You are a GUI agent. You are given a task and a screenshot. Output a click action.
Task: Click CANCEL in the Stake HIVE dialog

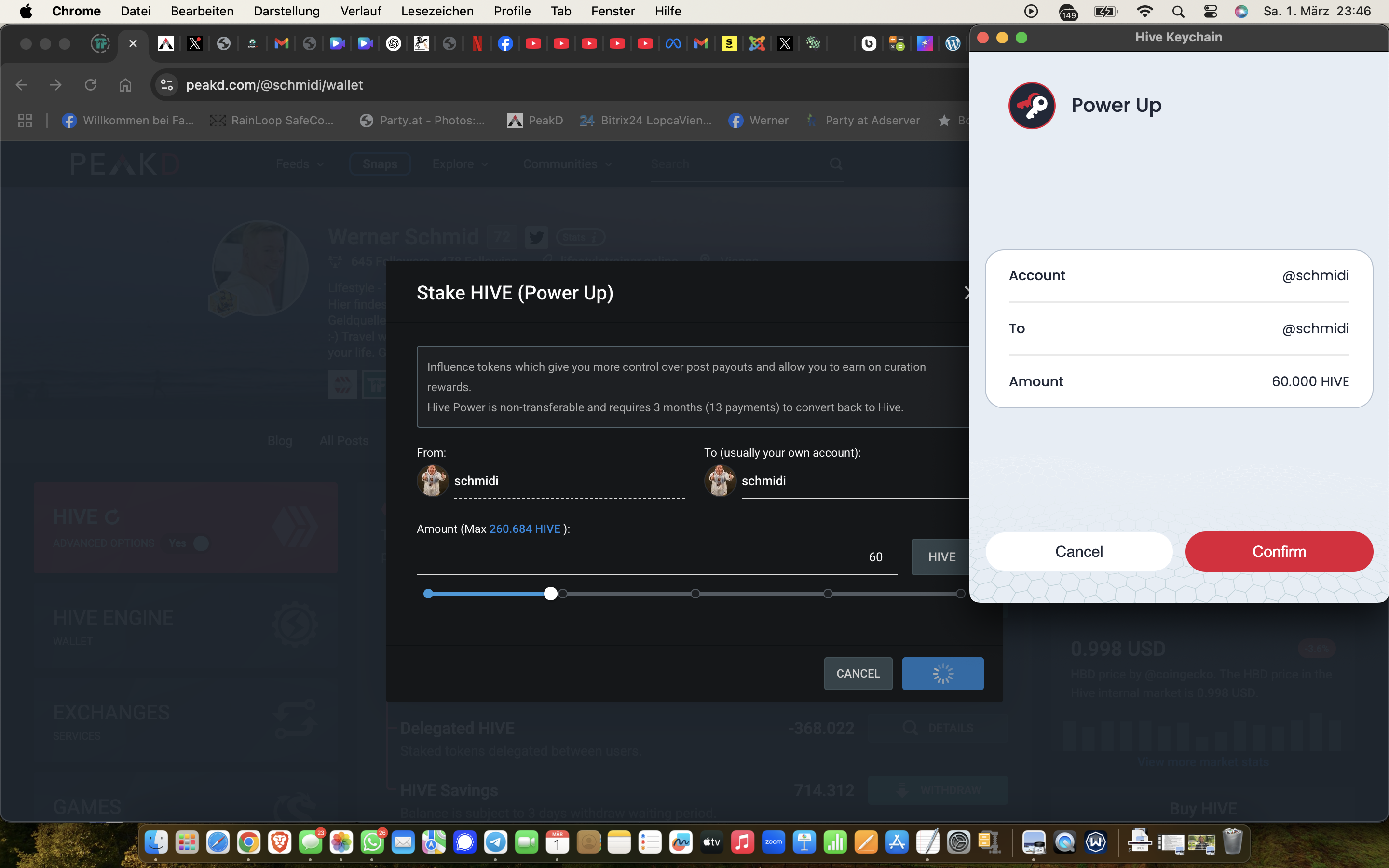[x=858, y=673]
